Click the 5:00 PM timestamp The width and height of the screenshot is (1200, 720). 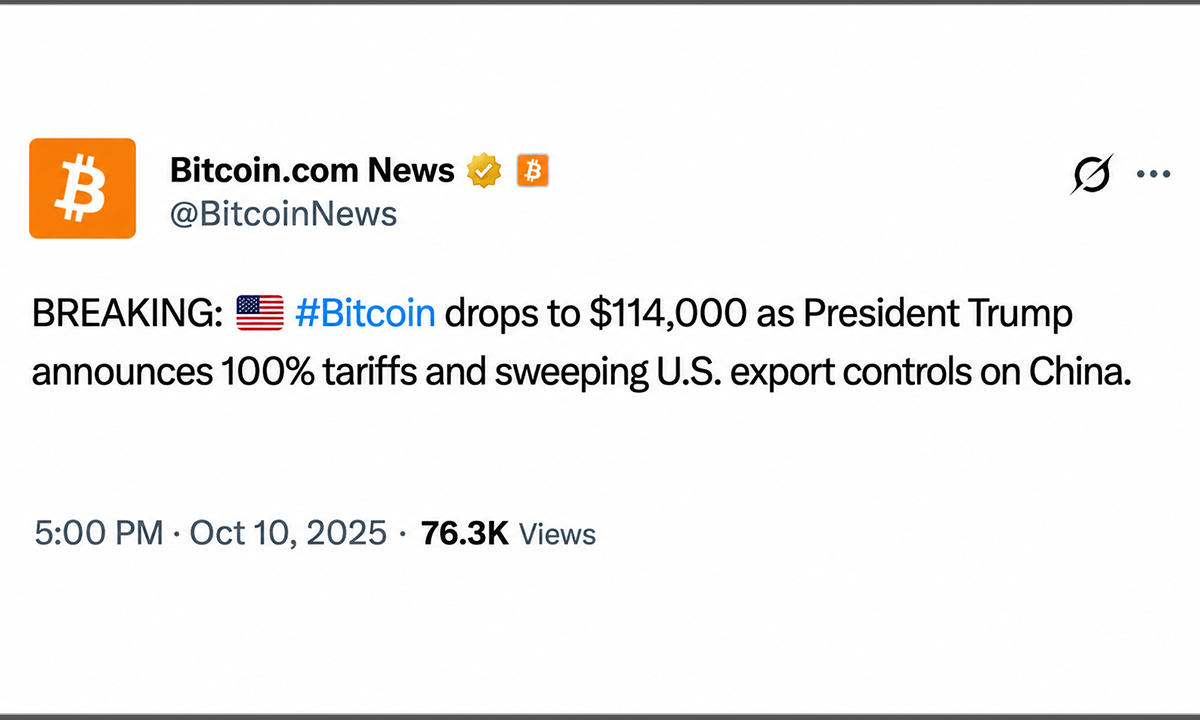click(98, 533)
